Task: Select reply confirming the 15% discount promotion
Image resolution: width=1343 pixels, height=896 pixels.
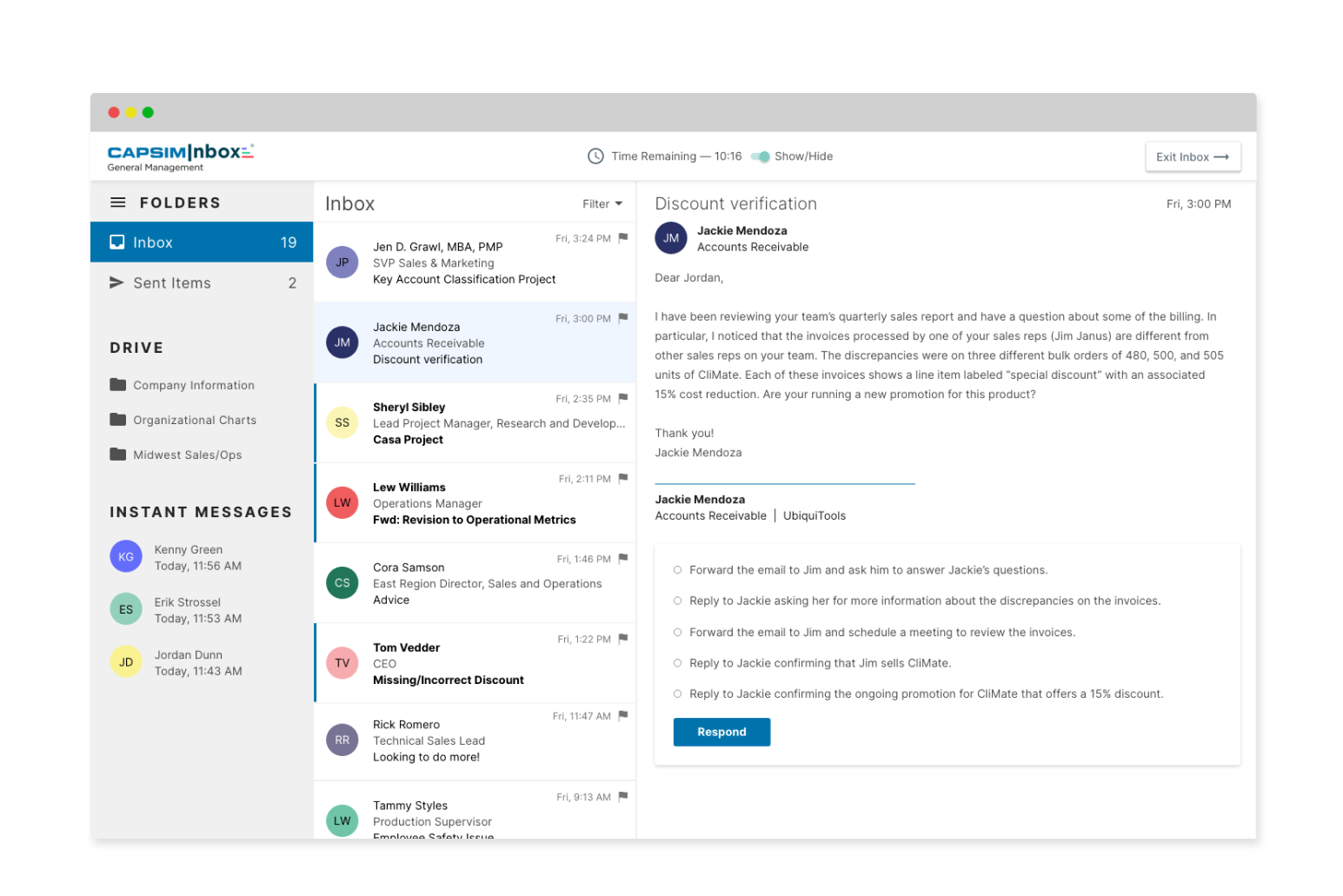Action: pyautogui.click(x=677, y=694)
